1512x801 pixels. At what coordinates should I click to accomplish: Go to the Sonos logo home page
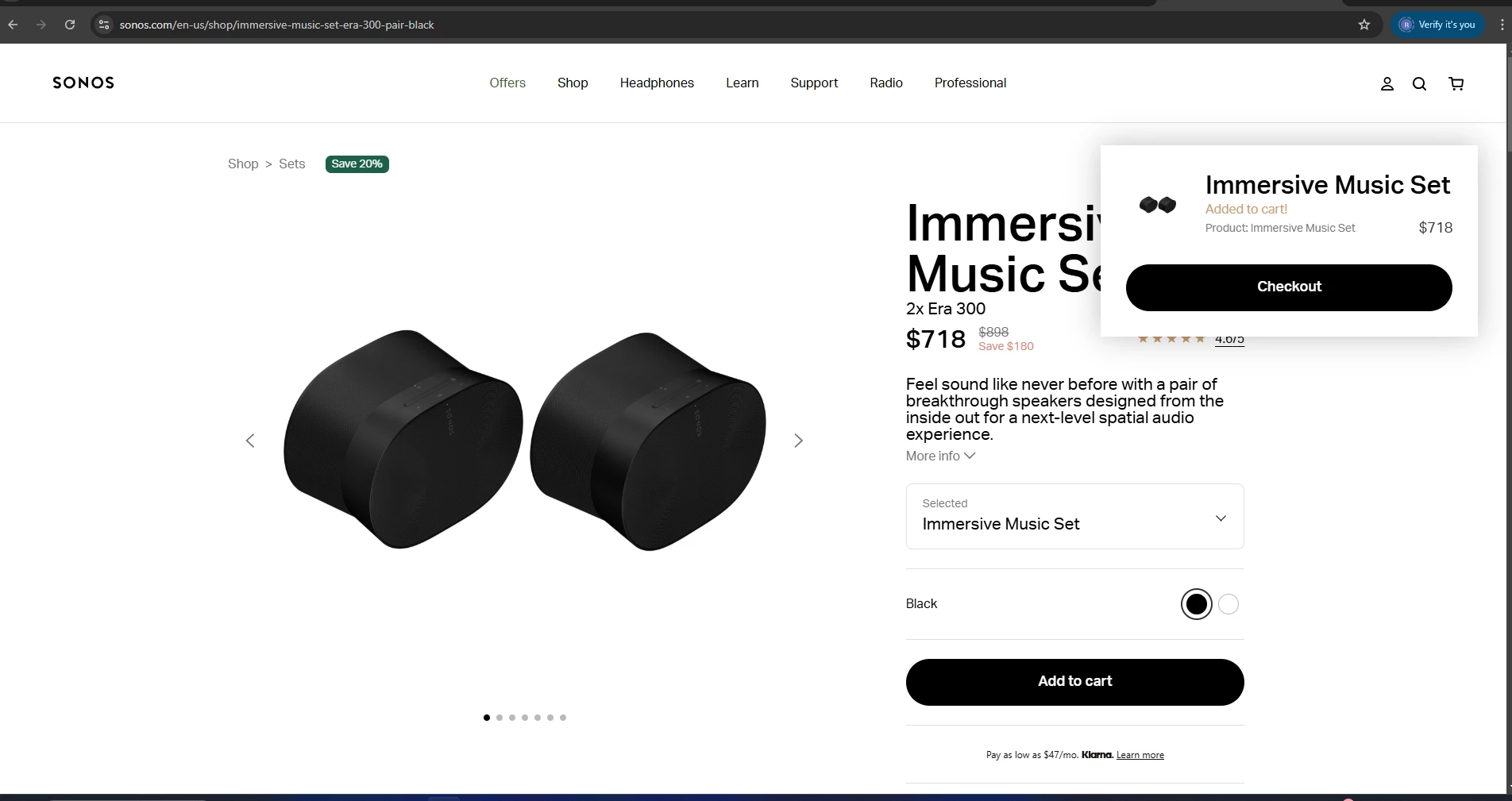click(x=83, y=83)
